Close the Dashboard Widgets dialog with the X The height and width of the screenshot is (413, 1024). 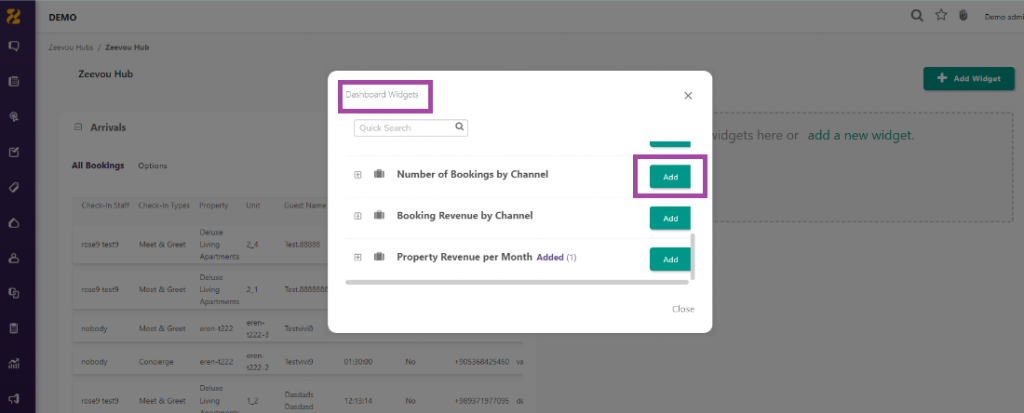click(x=688, y=95)
